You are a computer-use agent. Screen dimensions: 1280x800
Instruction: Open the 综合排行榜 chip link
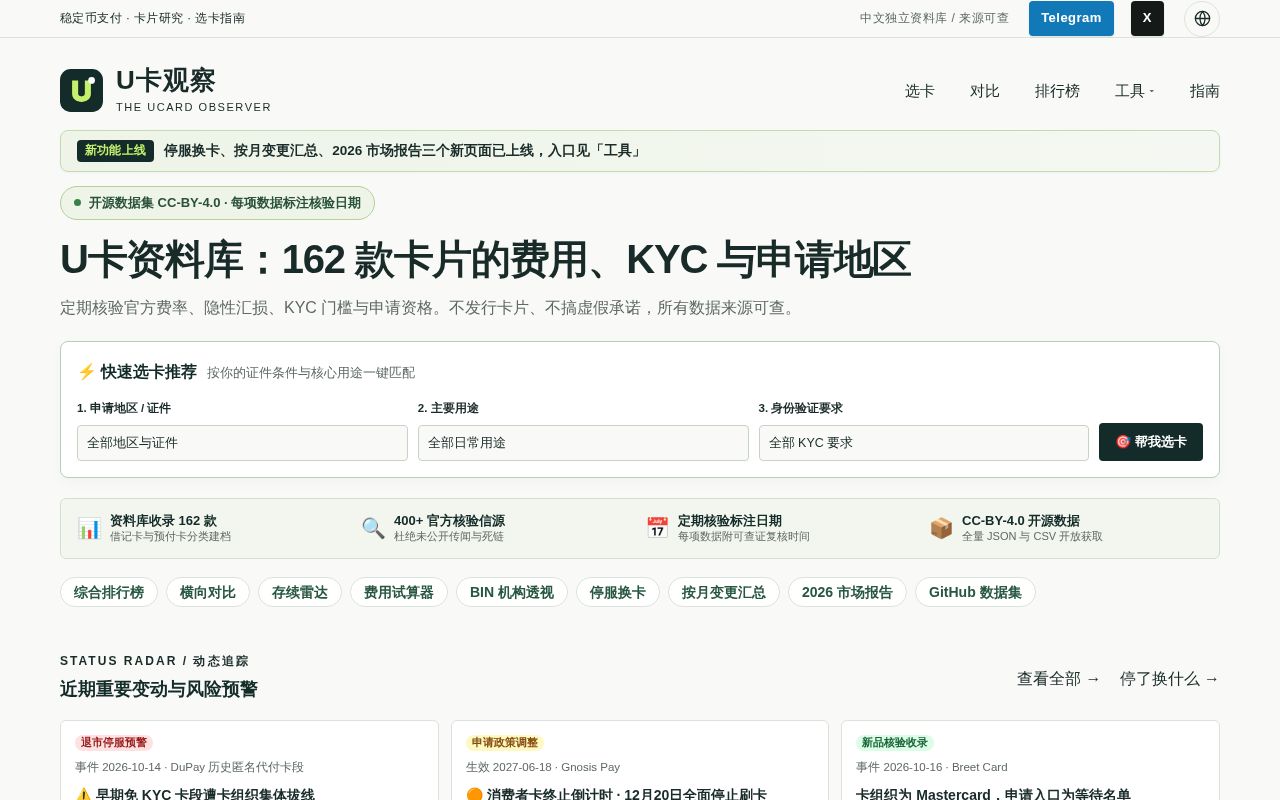[109, 592]
